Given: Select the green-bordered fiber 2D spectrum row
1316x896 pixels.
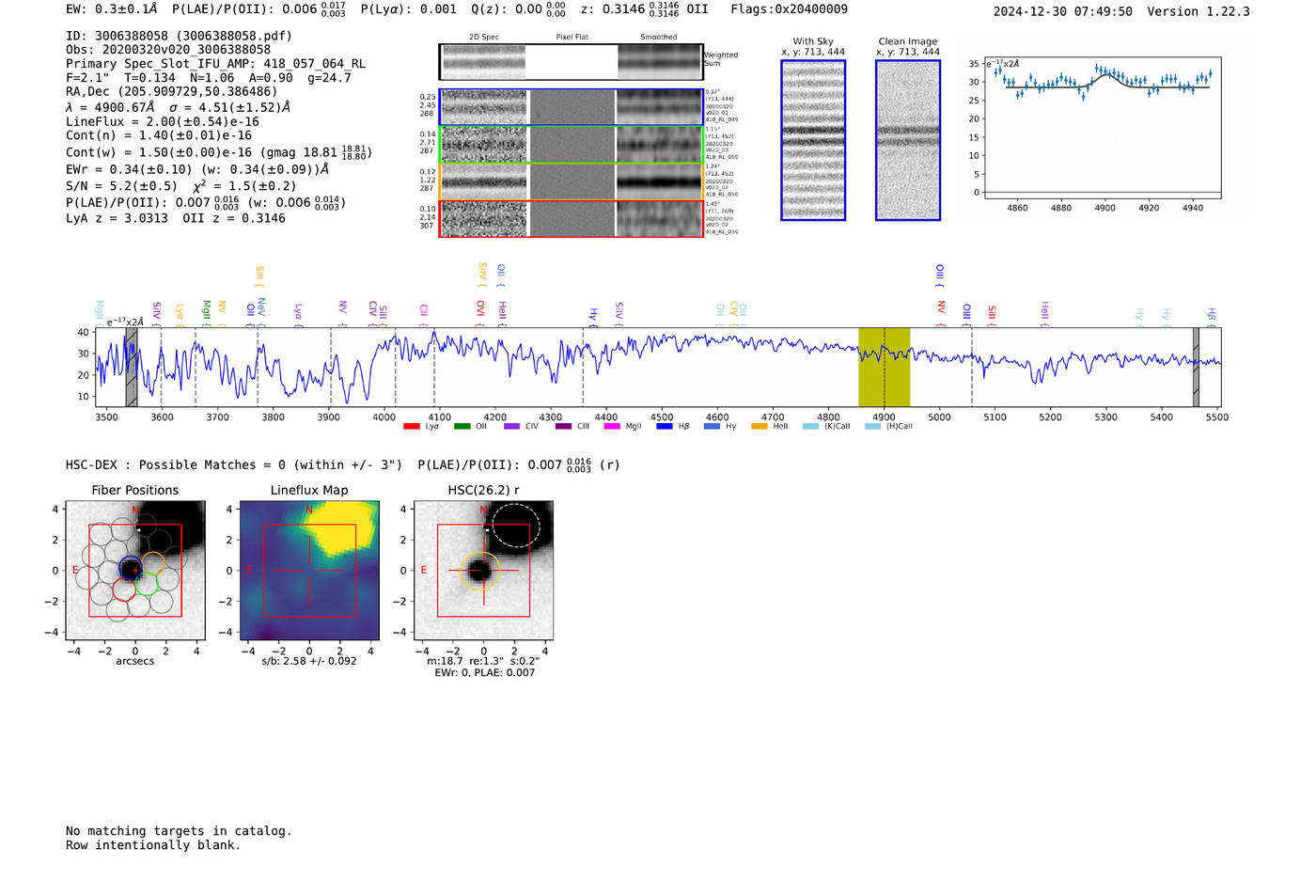Looking at the screenshot, I should [x=571, y=145].
